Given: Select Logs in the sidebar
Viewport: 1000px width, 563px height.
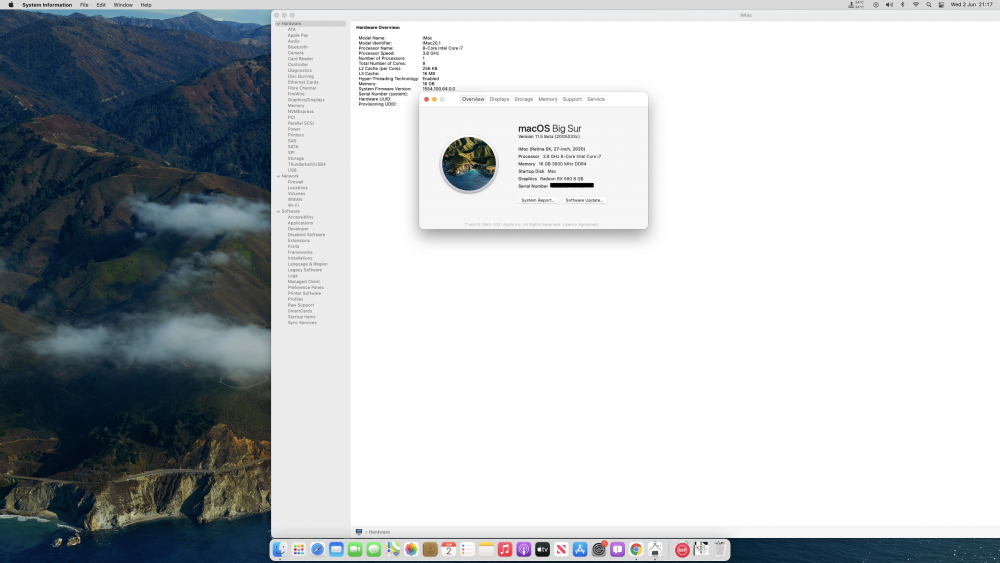Looking at the screenshot, I should pos(293,275).
